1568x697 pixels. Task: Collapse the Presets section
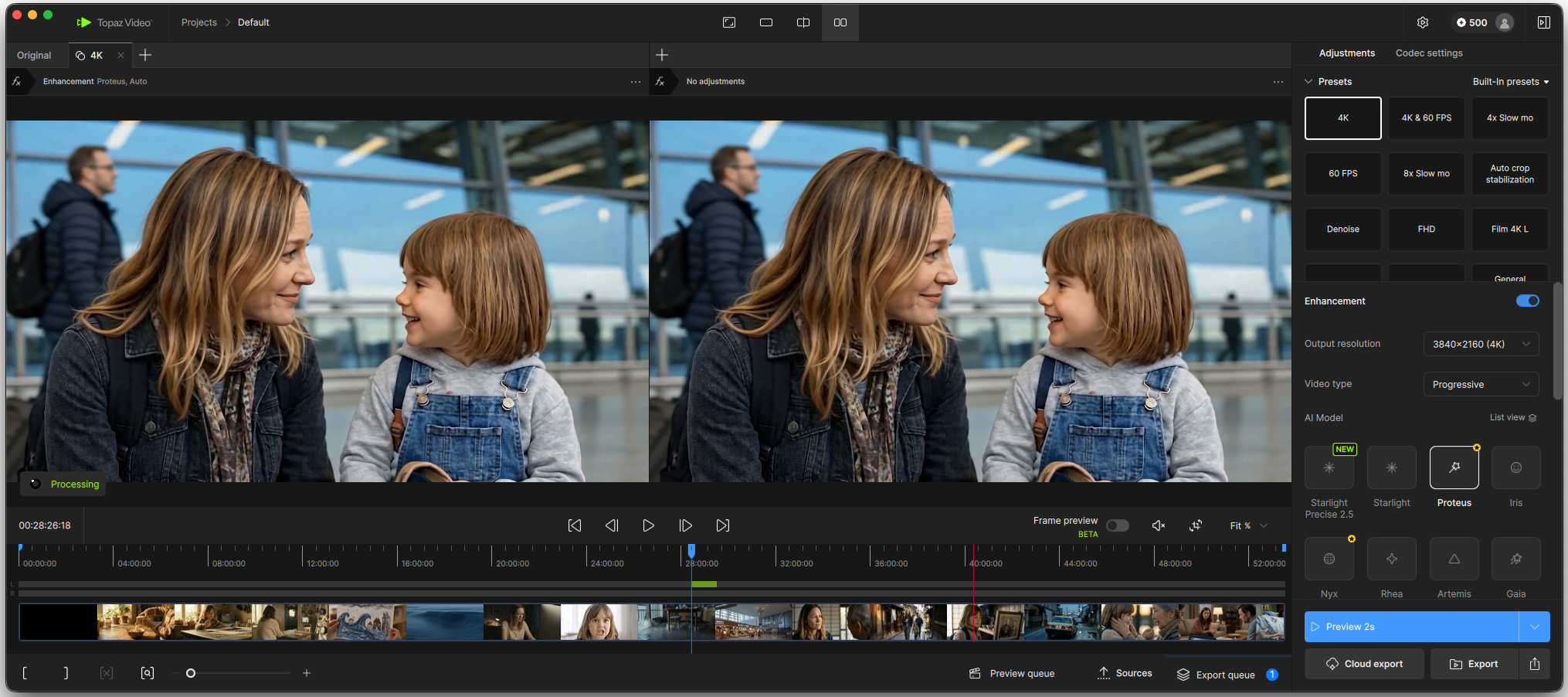1308,82
